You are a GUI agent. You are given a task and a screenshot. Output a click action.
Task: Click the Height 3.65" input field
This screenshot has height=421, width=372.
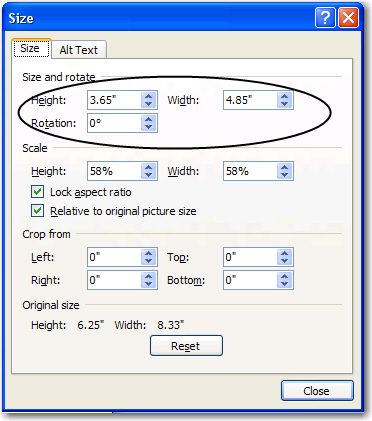coord(114,100)
